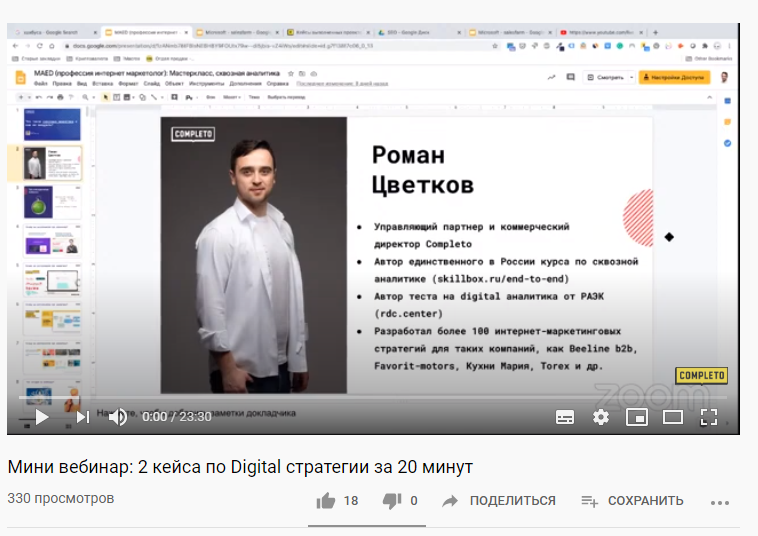Select the text box tool in Slides
This screenshot has width=758, height=536.
click(116, 97)
